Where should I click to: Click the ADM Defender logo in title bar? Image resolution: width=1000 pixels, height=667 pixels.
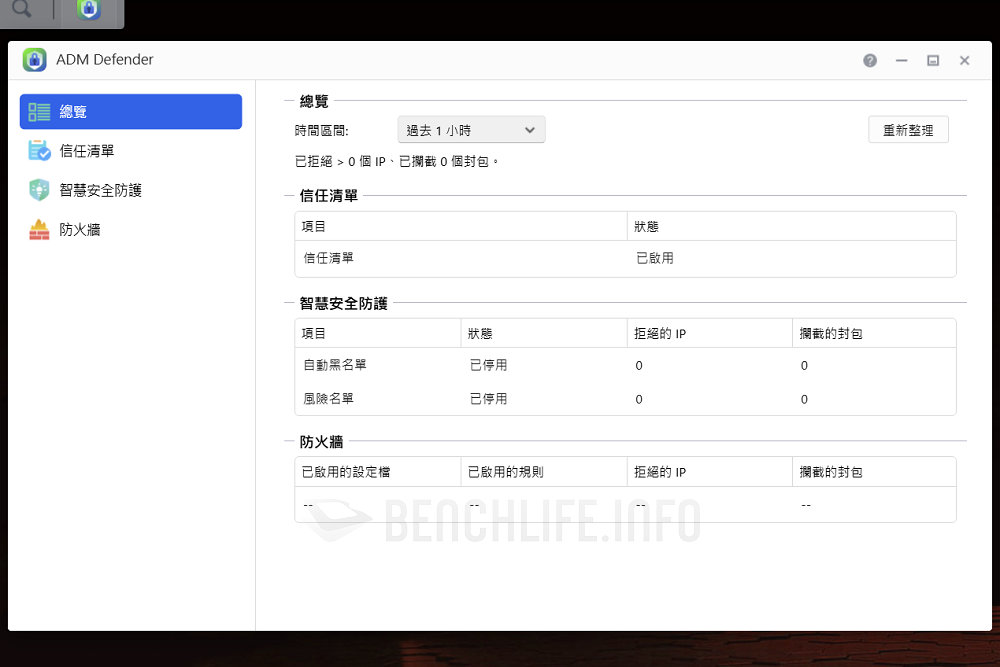pos(35,60)
